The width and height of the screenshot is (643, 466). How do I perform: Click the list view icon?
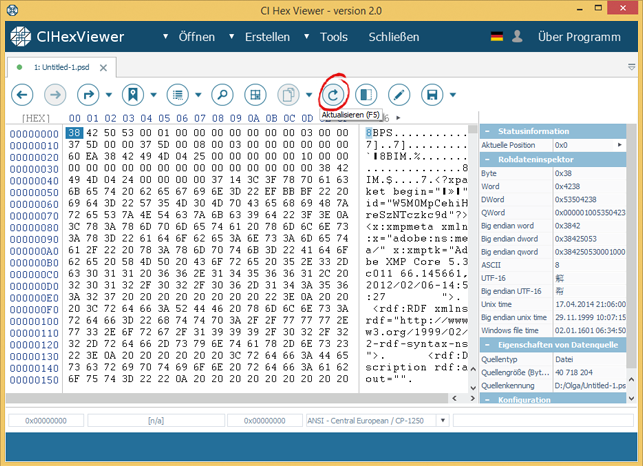178,95
